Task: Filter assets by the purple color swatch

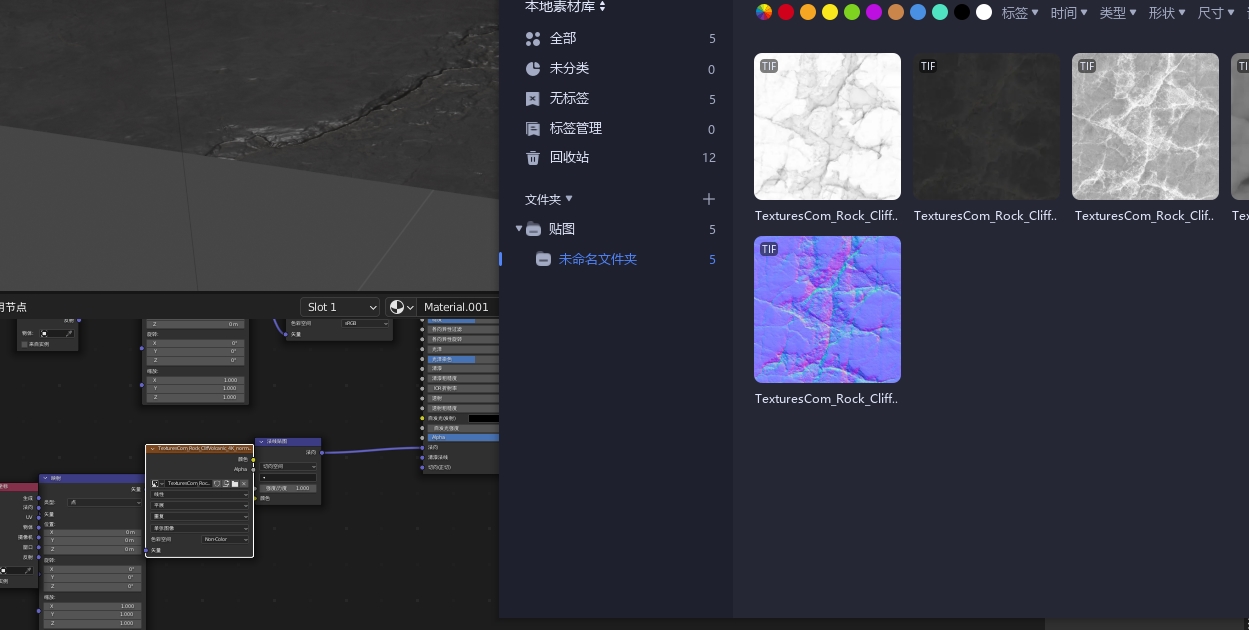Action: point(874,12)
